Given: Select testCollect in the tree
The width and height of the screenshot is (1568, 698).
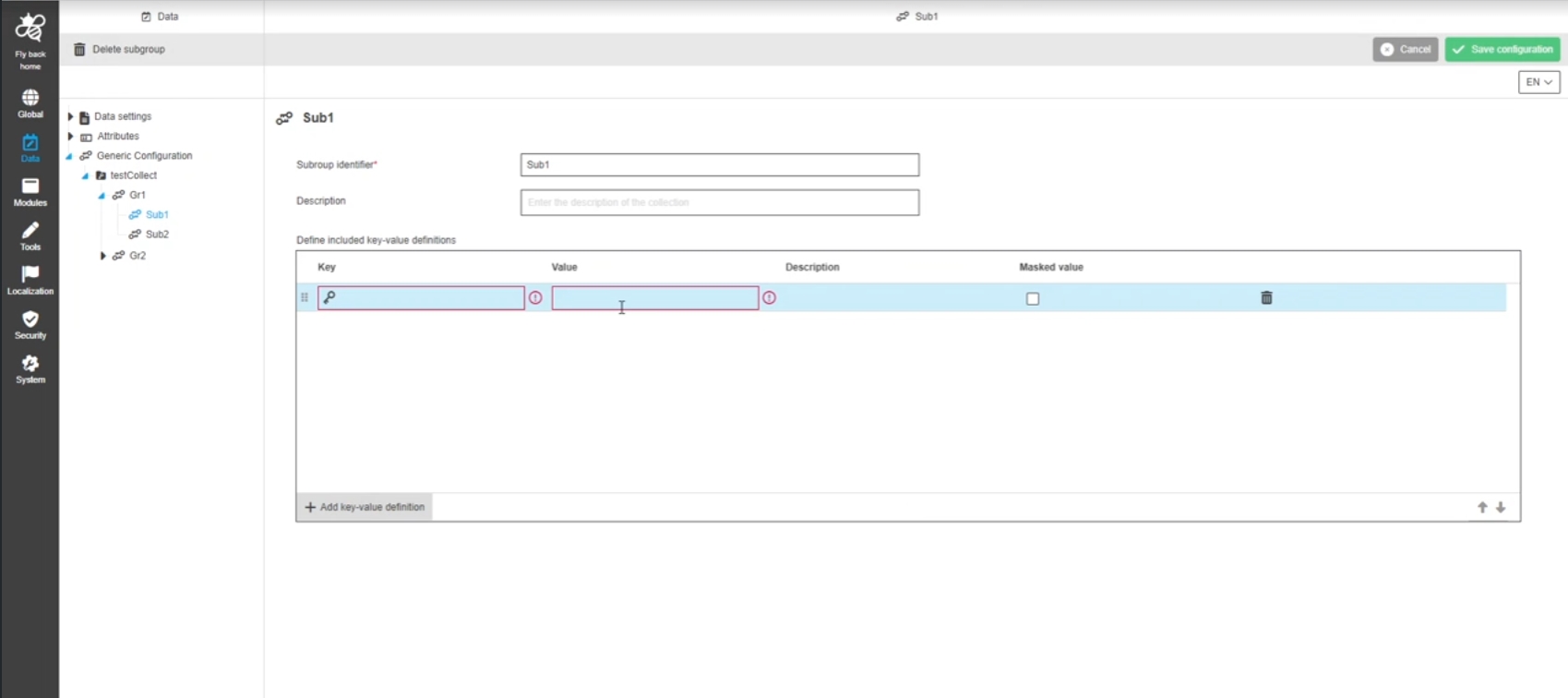Looking at the screenshot, I should [134, 175].
